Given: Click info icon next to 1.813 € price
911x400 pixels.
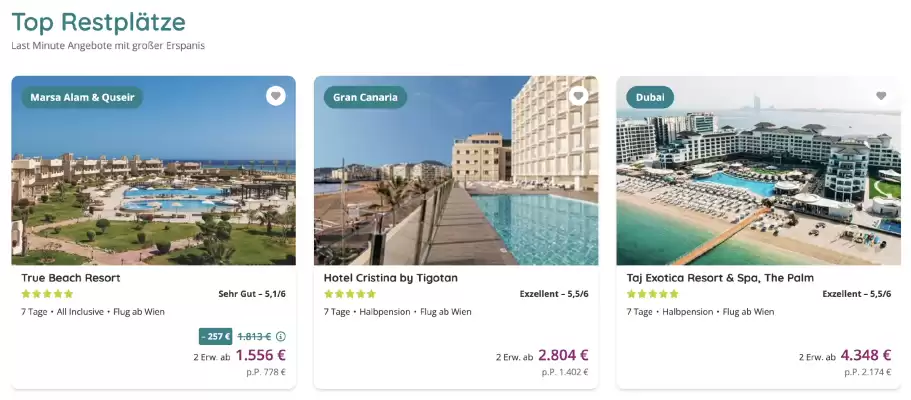Looking at the screenshot, I should [281, 336].
